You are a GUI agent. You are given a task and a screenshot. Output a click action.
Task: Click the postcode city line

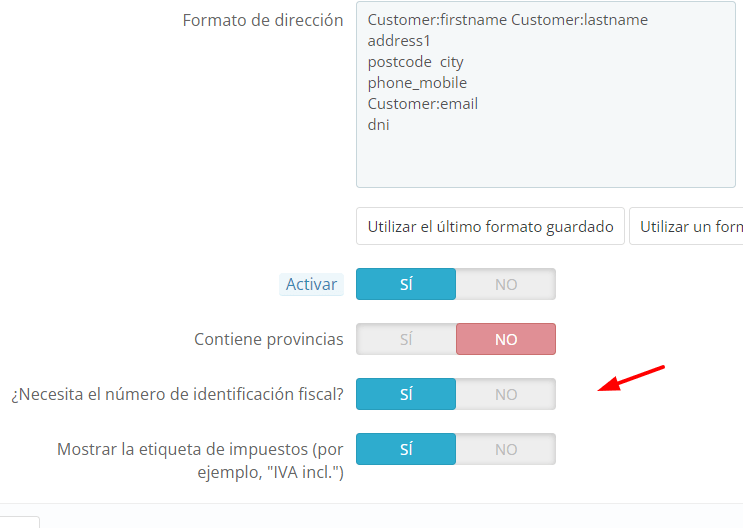[x=416, y=62]
